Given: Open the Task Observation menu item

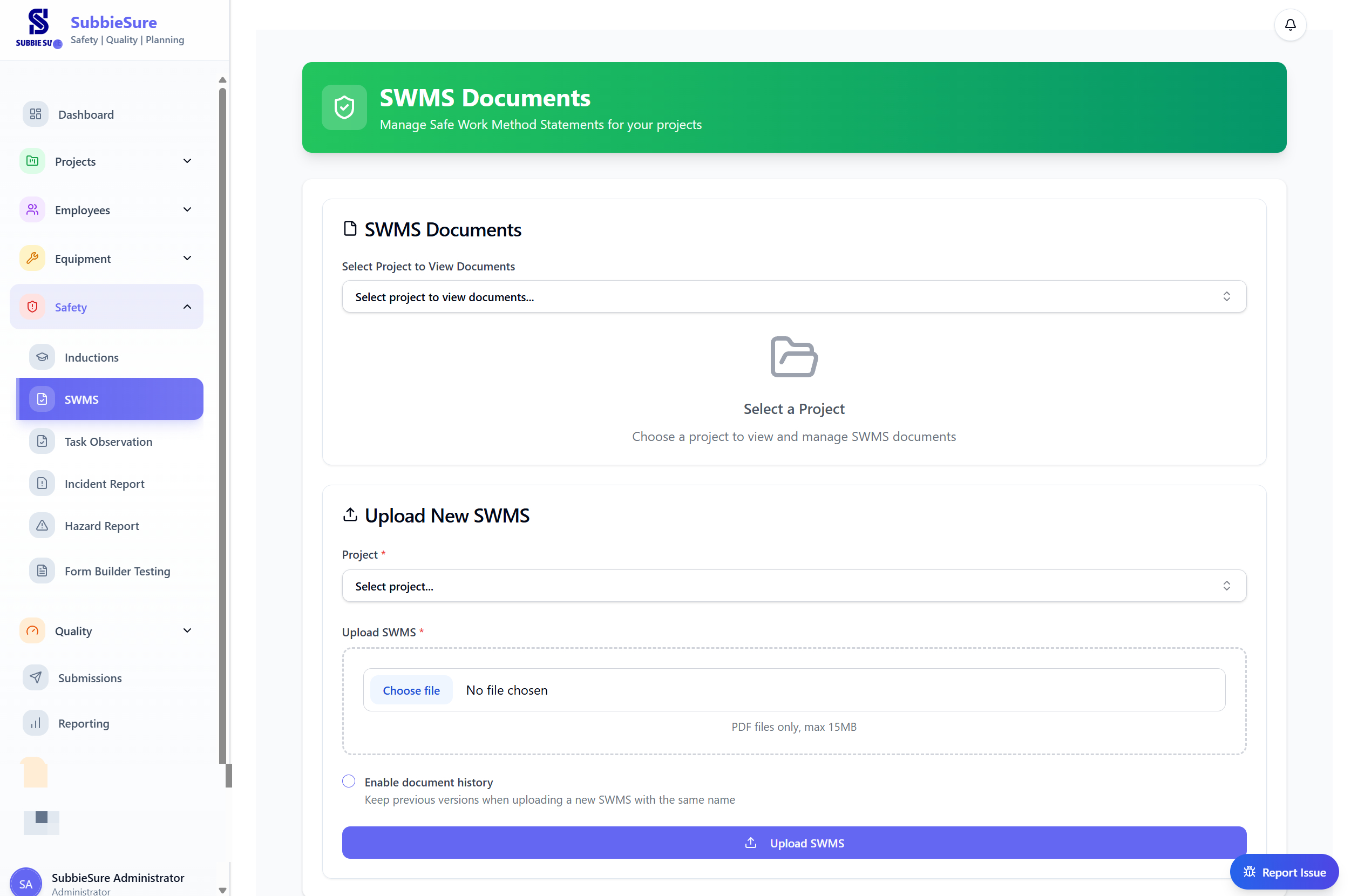Looking at the screenshot, I should (x=108, y=442).
